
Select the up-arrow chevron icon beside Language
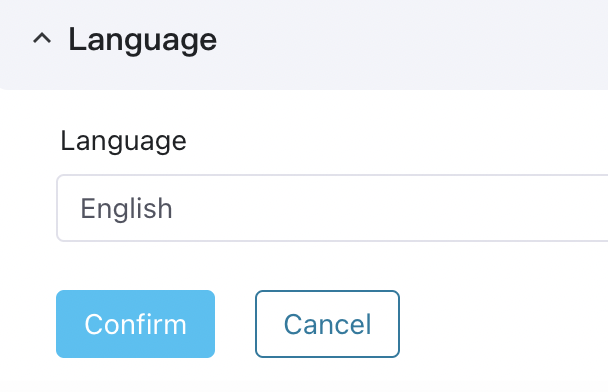42,38
